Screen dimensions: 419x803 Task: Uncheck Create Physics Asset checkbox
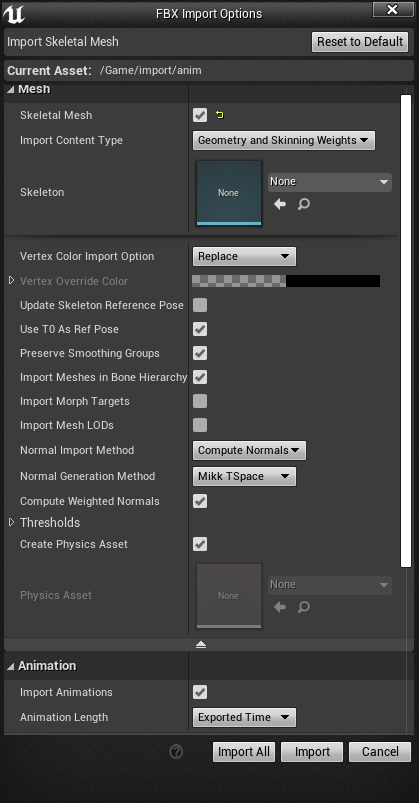point(200,544)
